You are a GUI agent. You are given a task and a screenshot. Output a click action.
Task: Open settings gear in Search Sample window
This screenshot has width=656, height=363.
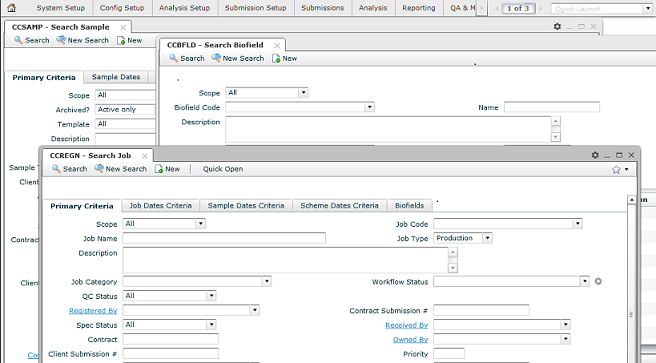557,26
